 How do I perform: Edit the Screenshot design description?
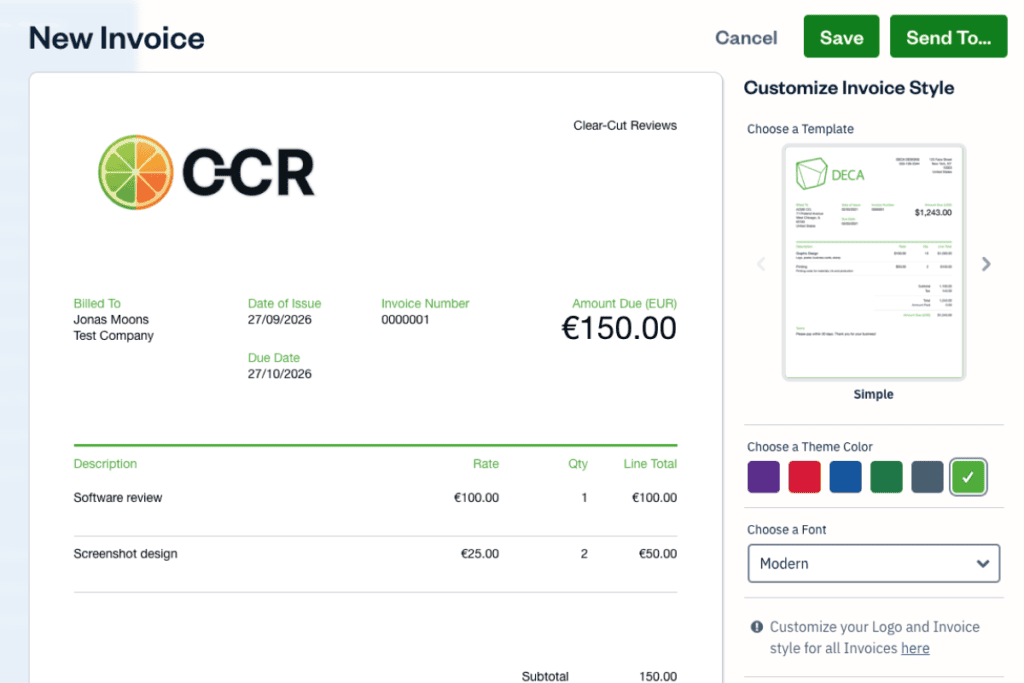(x=125, y=554)
